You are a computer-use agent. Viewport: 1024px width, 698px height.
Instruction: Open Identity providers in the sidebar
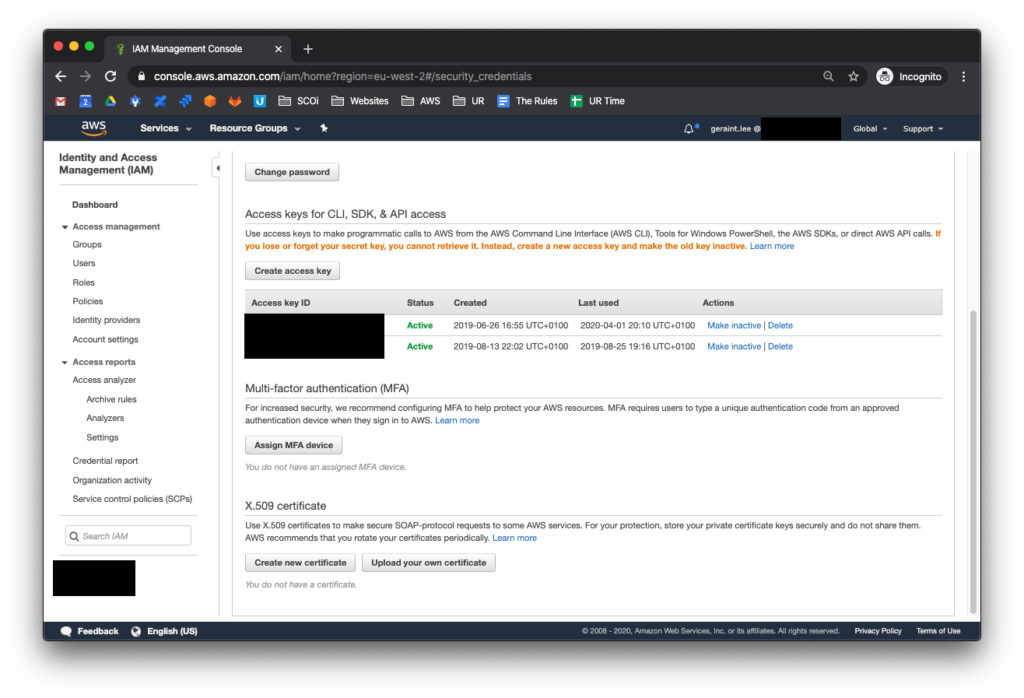click(x=106, y=321)
